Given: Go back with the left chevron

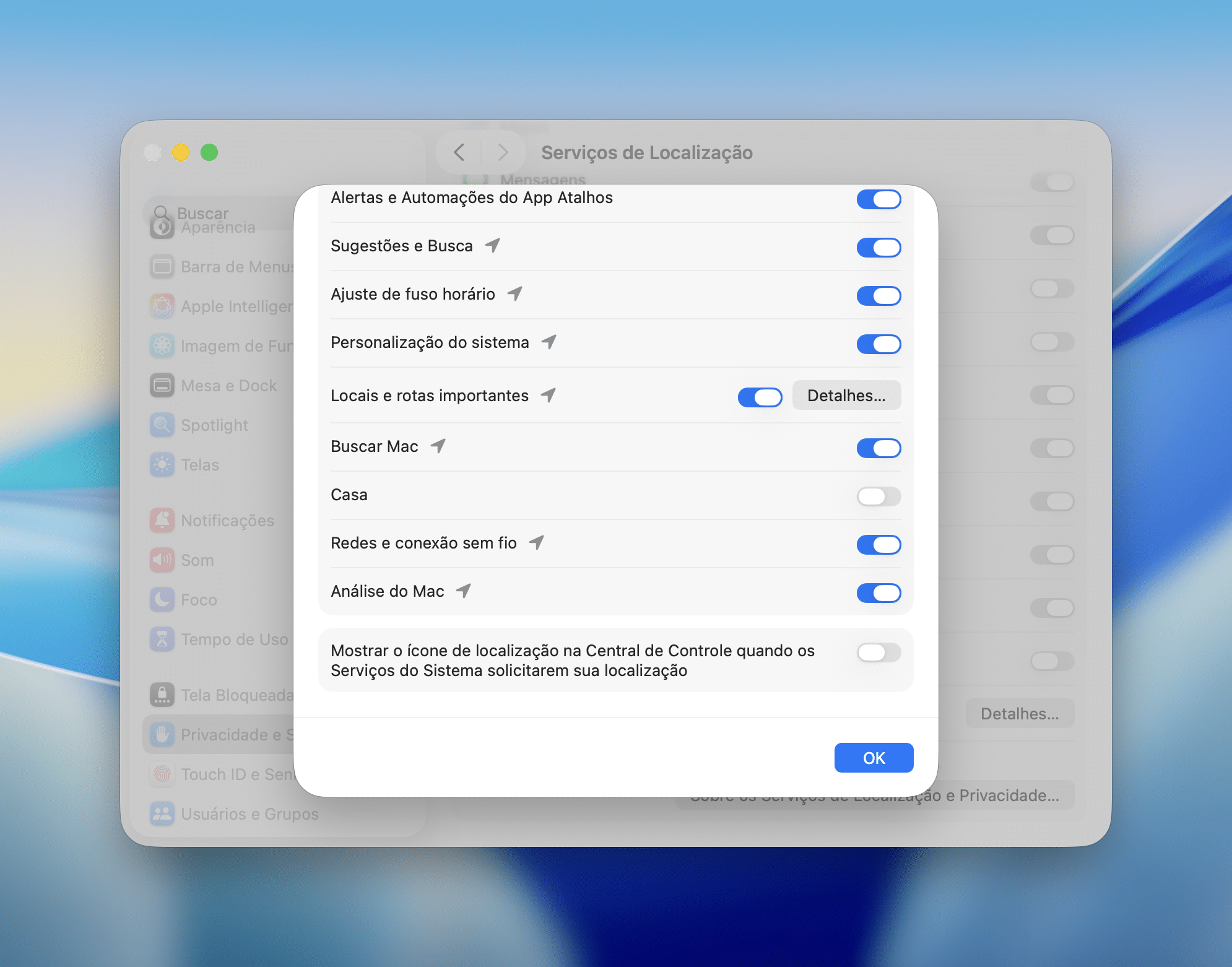Looking at the screenshot, I should [459, 152].
